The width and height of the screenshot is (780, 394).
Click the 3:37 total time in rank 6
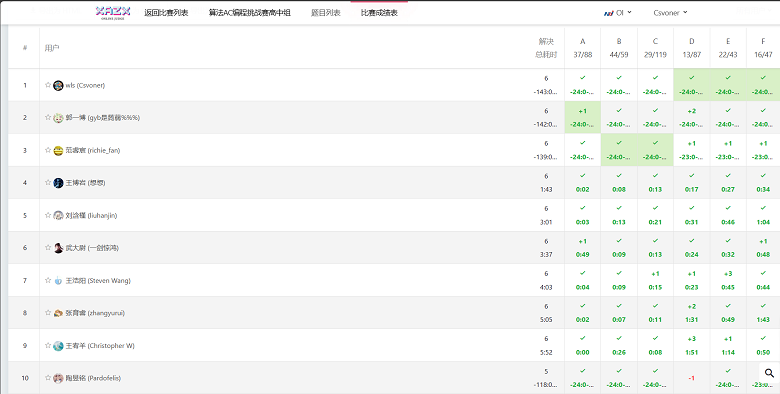(x=546, y=254)
